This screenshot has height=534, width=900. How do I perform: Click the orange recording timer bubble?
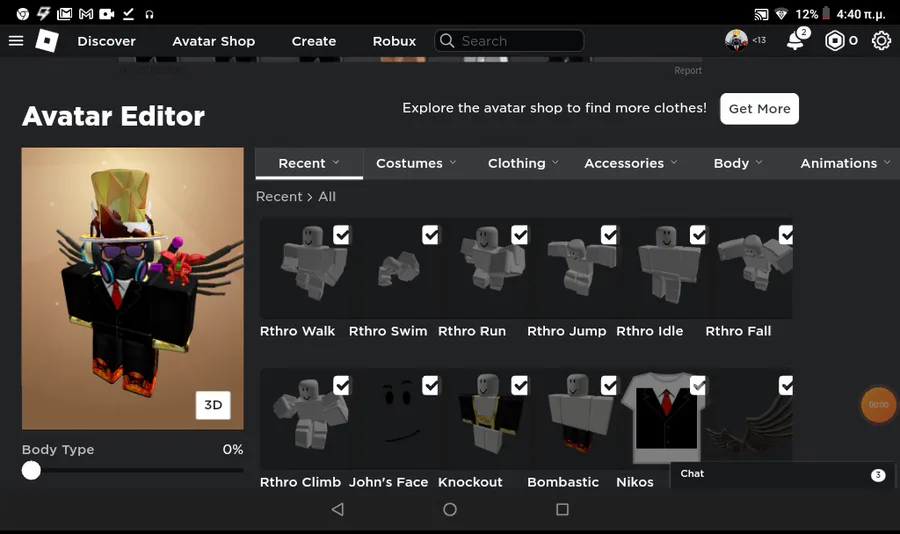point(878,405)
